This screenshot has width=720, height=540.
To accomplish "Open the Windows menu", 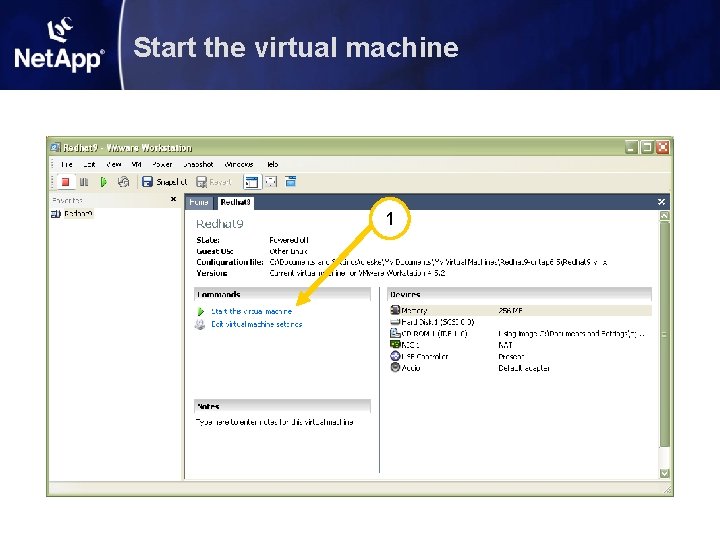I will 239,164.
